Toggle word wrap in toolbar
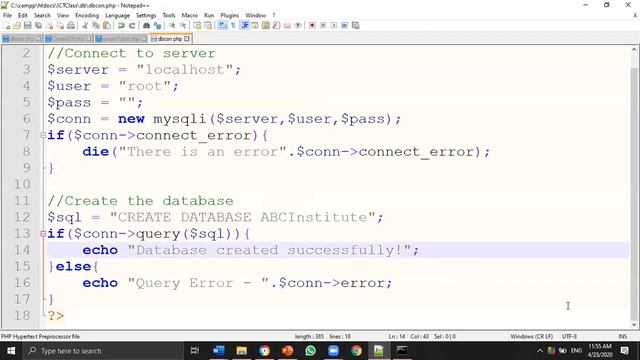The width and height of the screenshot is (640, 360). tap(222, 25)
